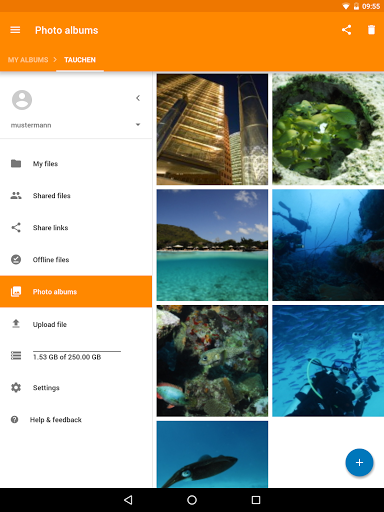
Task: Select the TAUCHEN breadcrumb tab
Action: point(80,60)
